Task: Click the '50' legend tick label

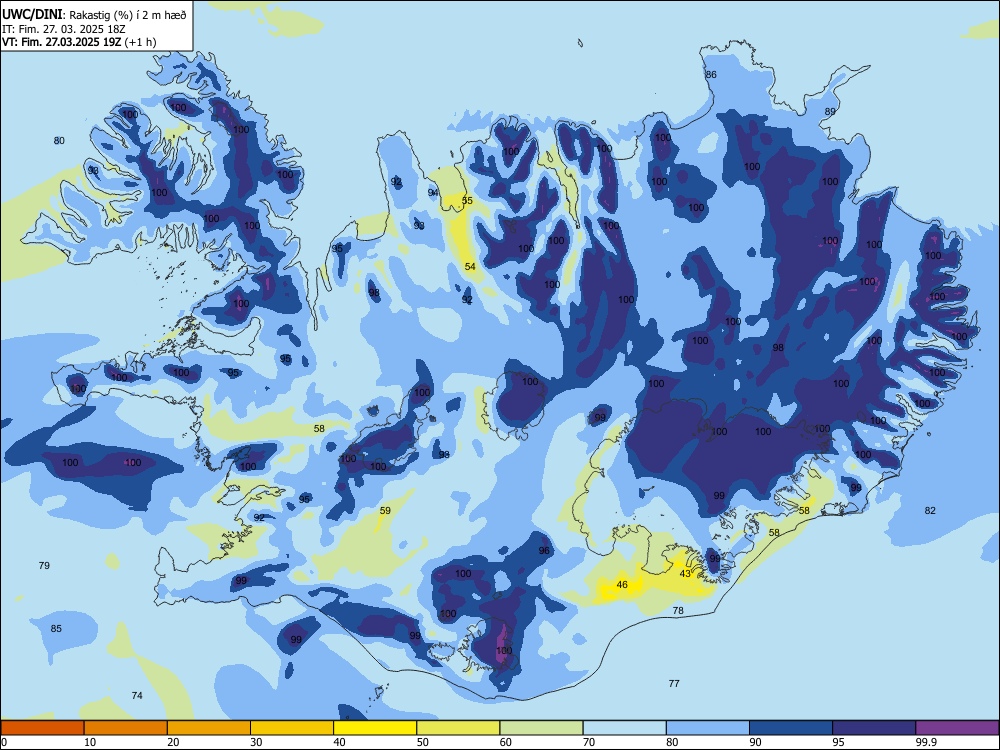Action: point(422,742)
